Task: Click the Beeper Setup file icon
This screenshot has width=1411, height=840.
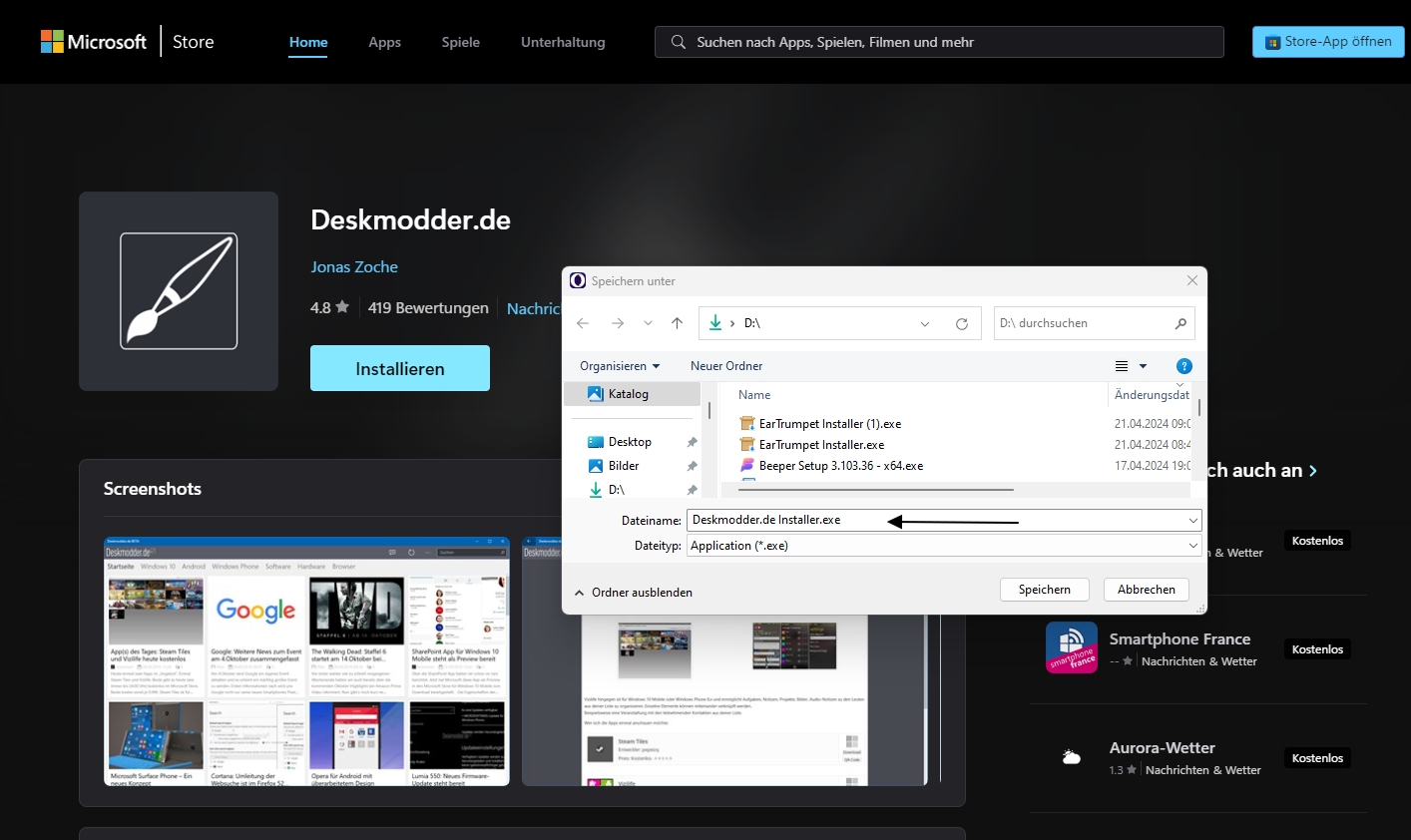Action: (x=747, y=465)
